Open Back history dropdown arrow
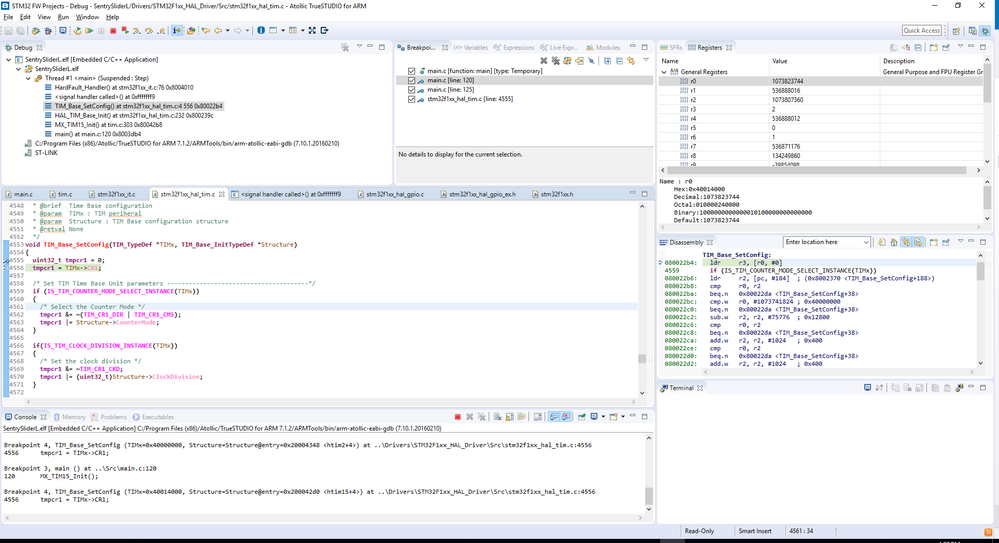Screen dimensions: 999x543 (x=227, y=31)
